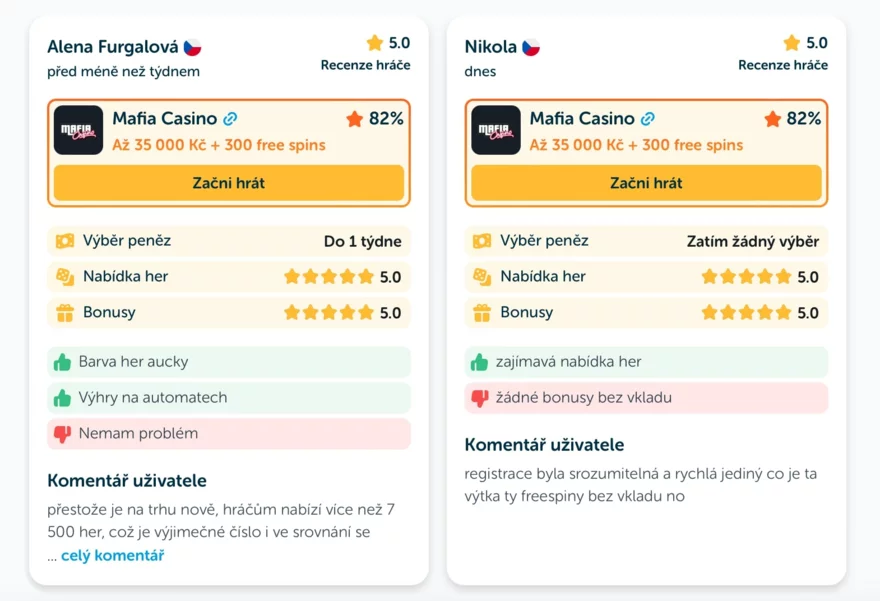Click link icon beside Mafia Casino in Alena's card
Image resolution: width=880 pixels, height=601 pixels.
point(230,119)
